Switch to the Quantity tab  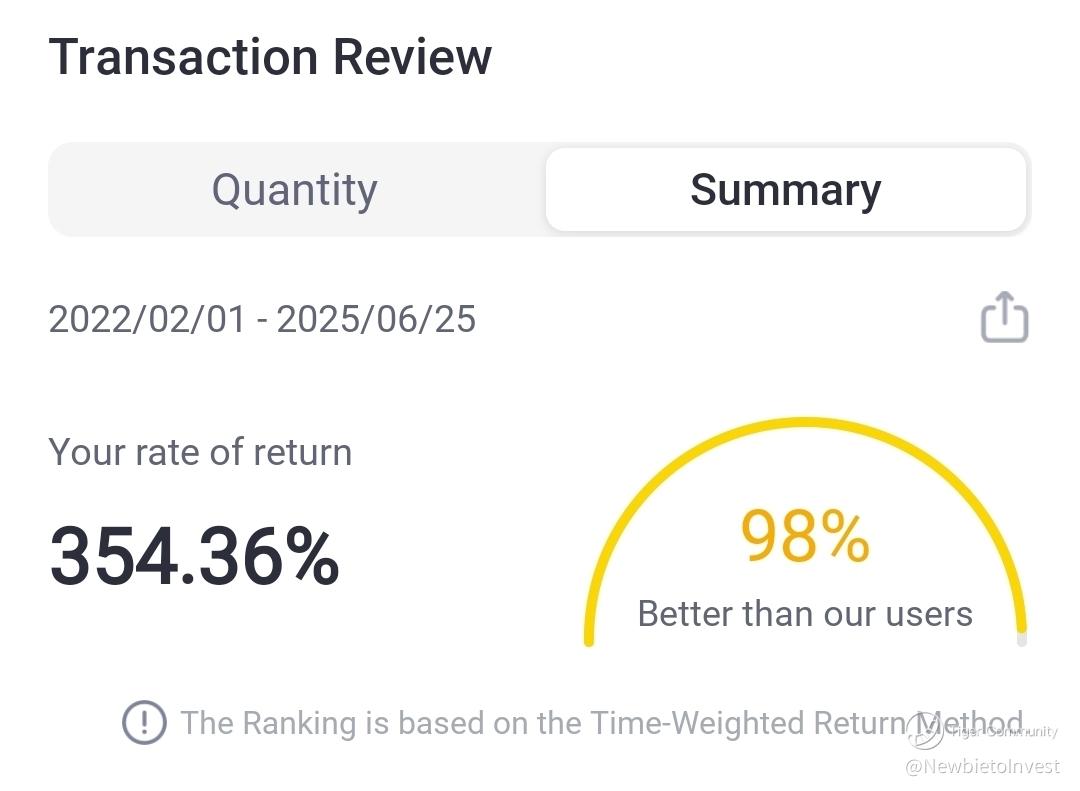[x=295, y=190]
